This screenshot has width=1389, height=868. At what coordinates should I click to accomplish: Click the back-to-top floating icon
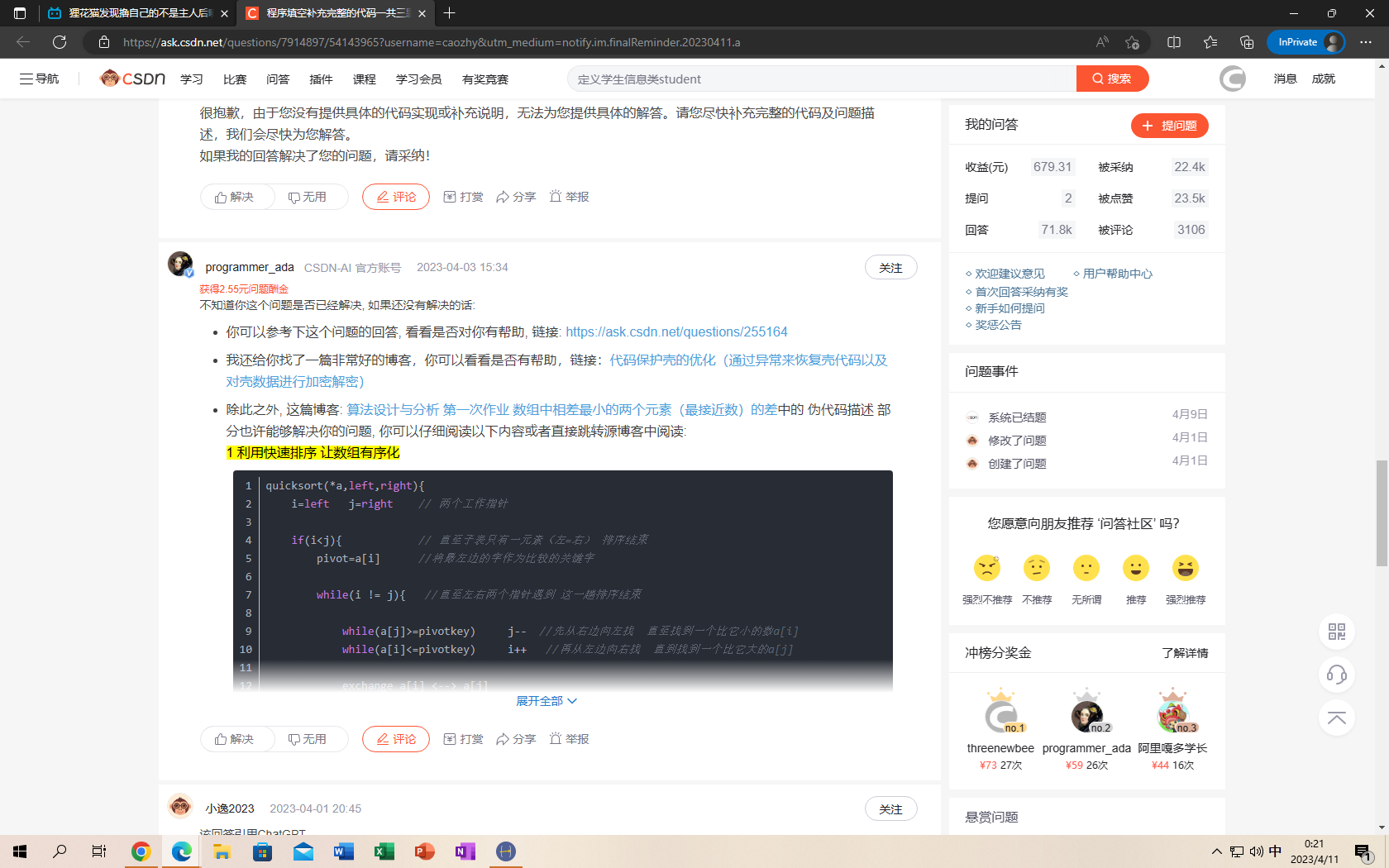click(x=1337, y=718)
